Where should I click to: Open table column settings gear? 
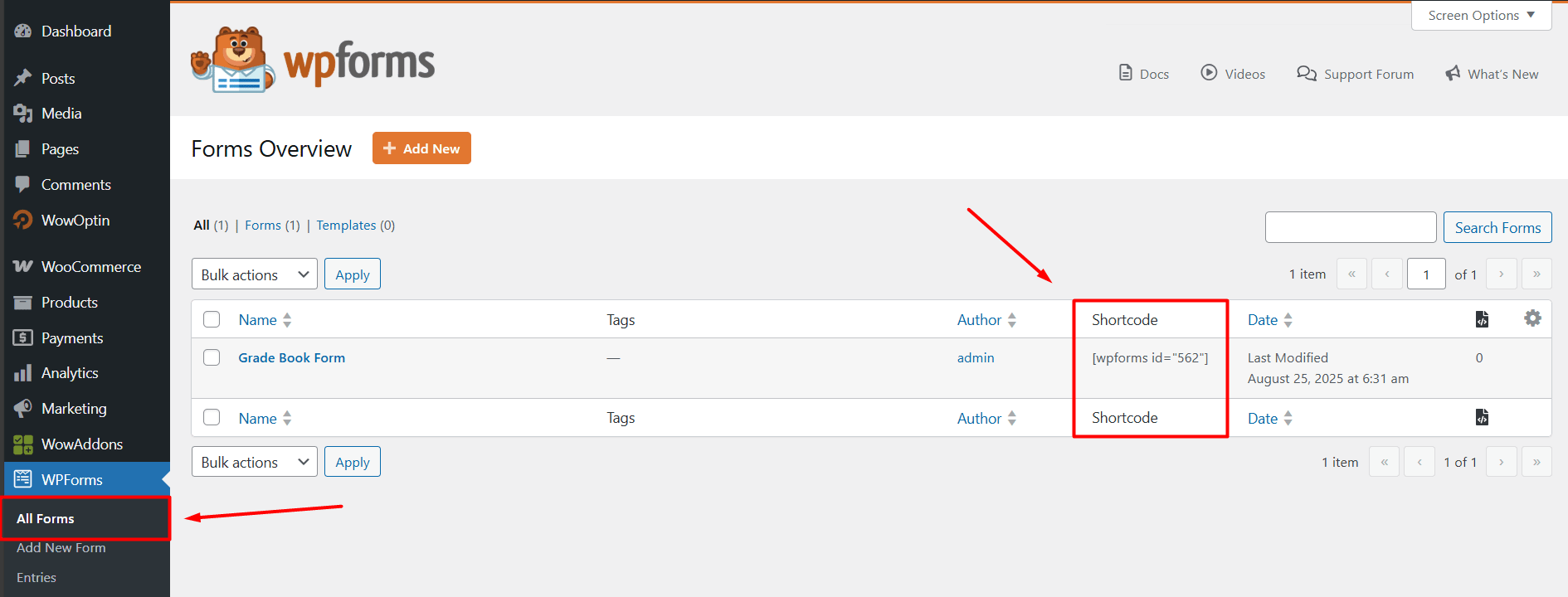(1532, 318)
